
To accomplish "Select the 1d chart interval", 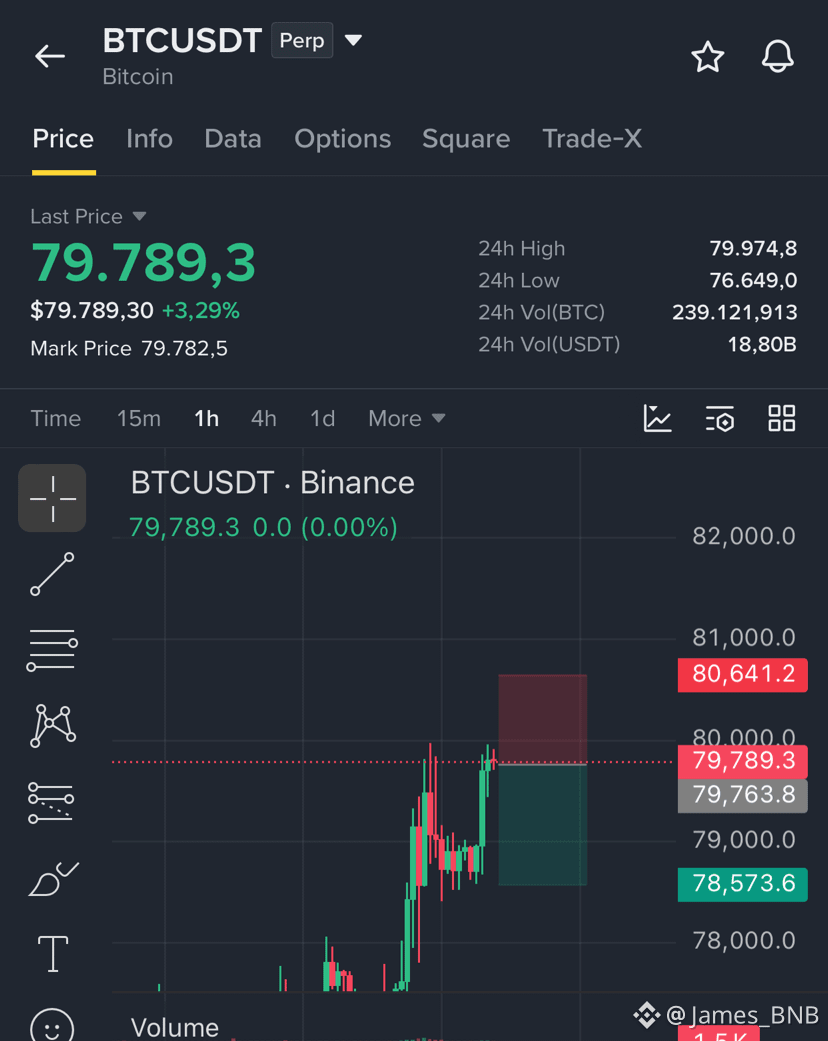I will coord(323,419).
